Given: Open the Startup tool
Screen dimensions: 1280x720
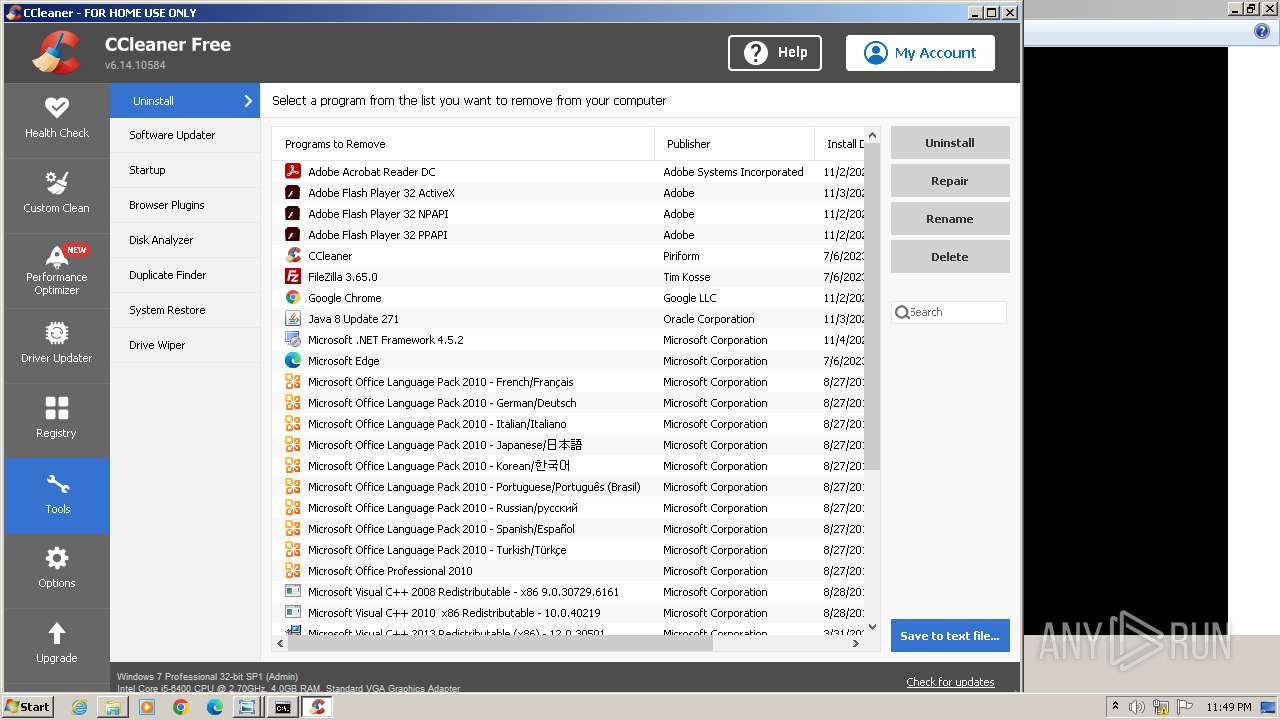Looking at the screenshot, I should click(185, 170).
